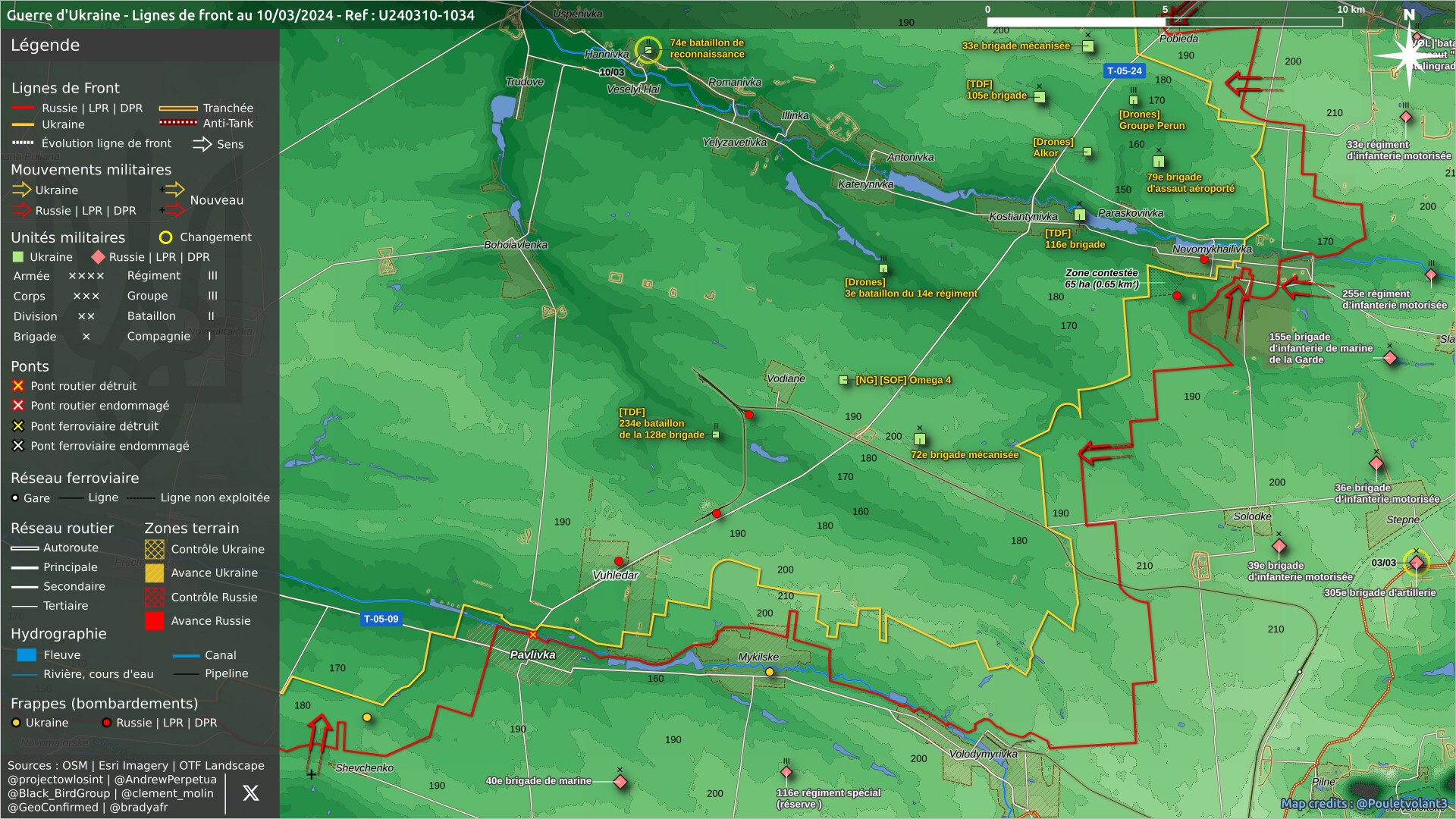The height and width of the screenshot is (819, 1456).
Task: Click the 'Sens' direction arrow in legend
Action: (202, 144)
